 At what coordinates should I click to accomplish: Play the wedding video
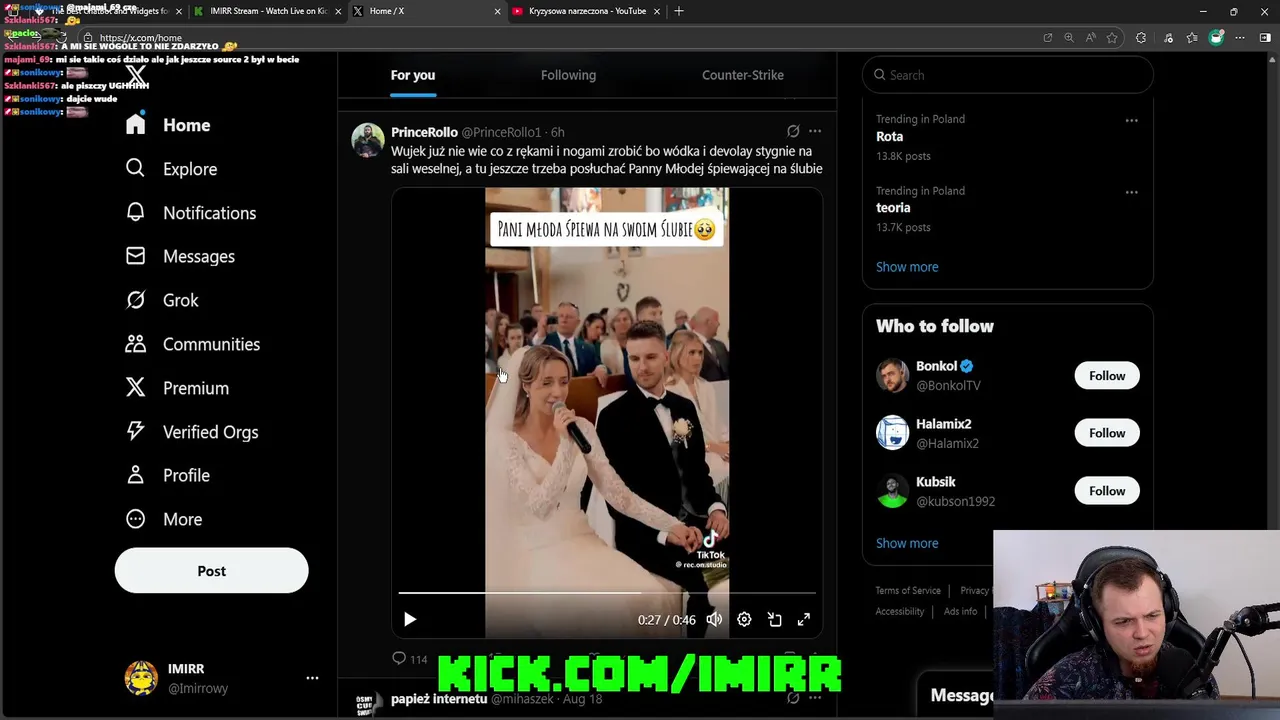pos(409,620)
